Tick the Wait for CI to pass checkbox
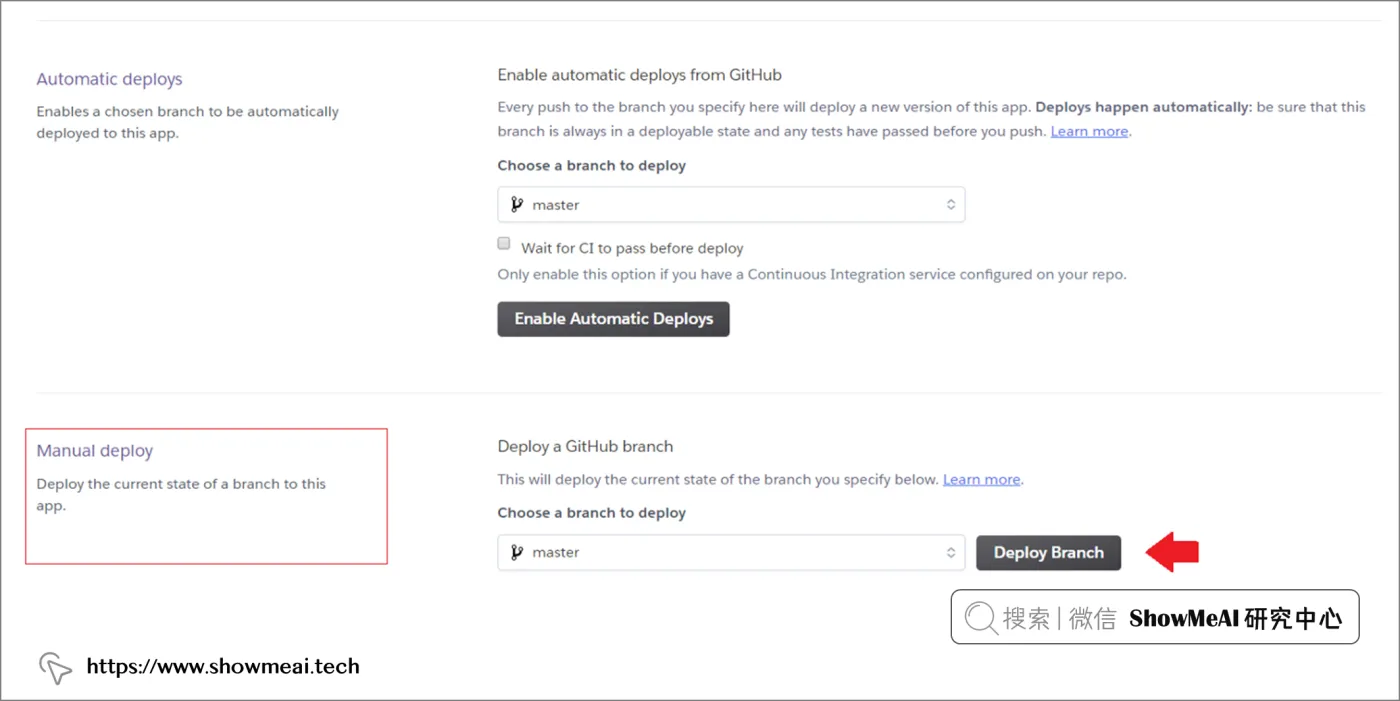Screen dimensions: 1400x701 [x=504, y=243]
